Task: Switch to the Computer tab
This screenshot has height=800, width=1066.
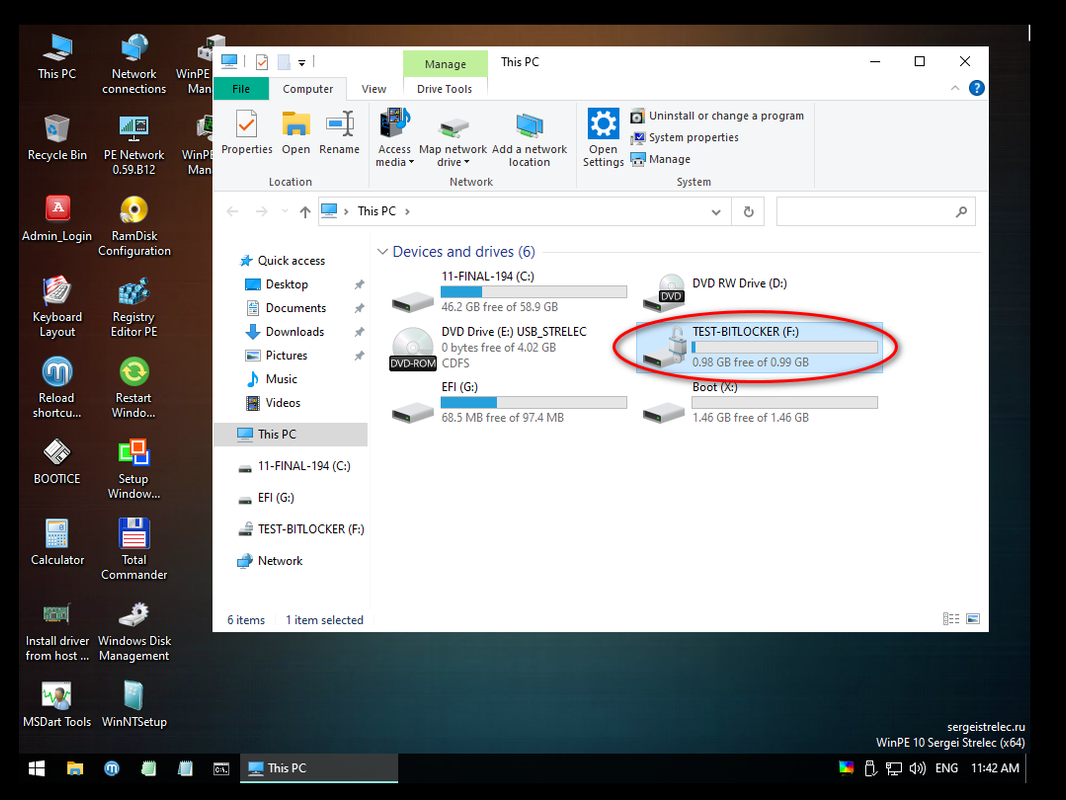Action: pos(307,89)
